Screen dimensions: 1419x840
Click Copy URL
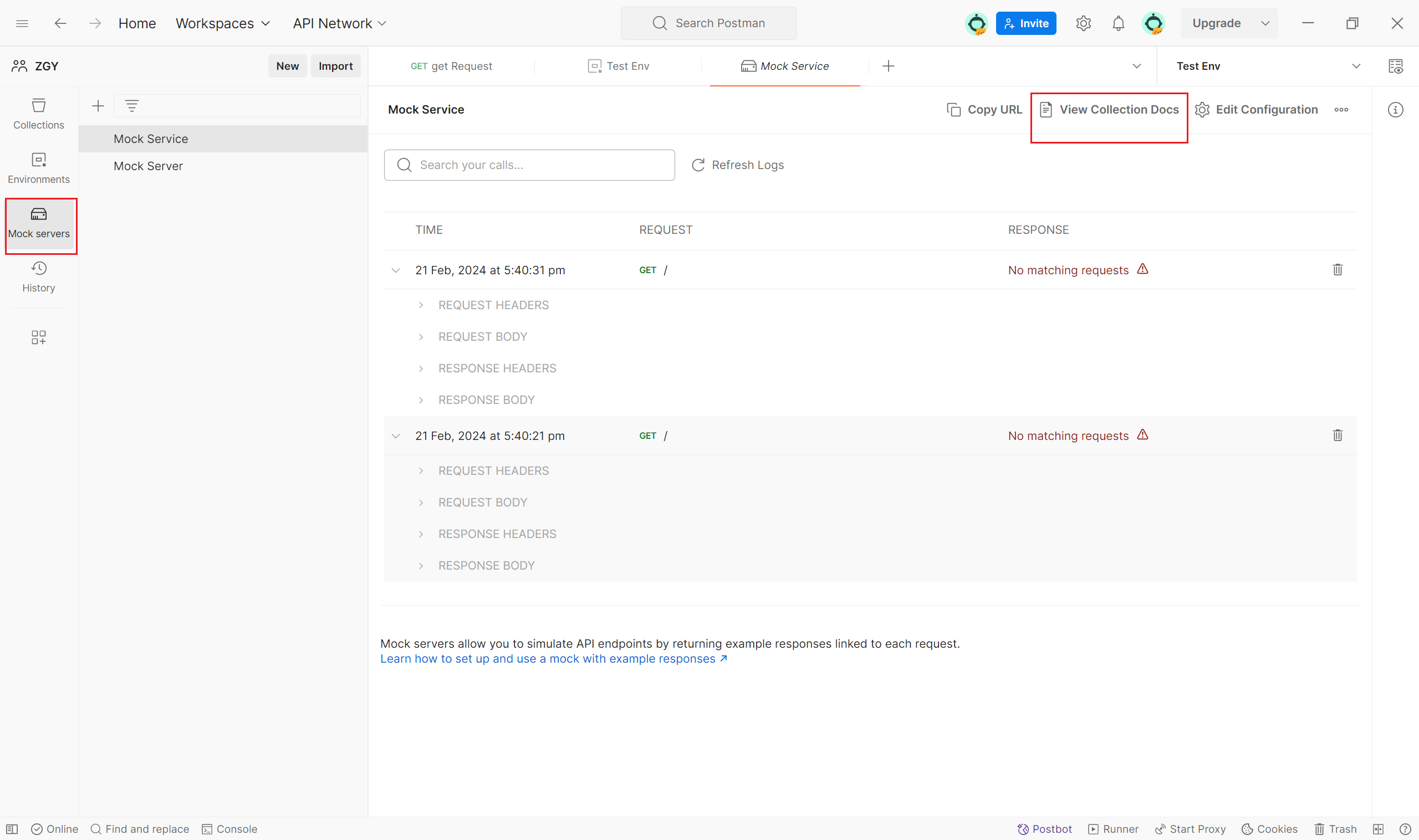click(984, 110)
